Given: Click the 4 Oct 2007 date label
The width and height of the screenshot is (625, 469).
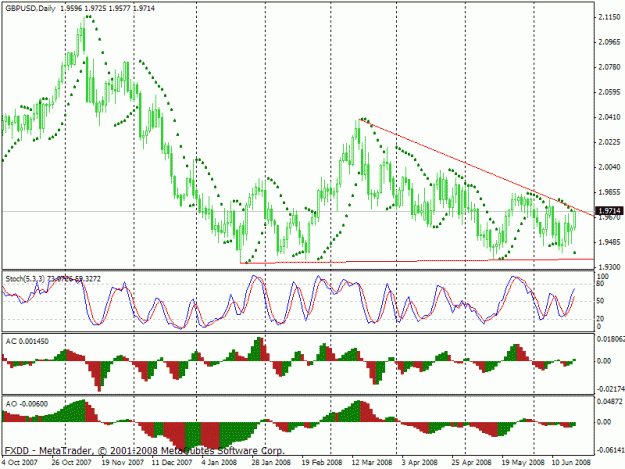Looking at the screenshot, I should 20,463.
